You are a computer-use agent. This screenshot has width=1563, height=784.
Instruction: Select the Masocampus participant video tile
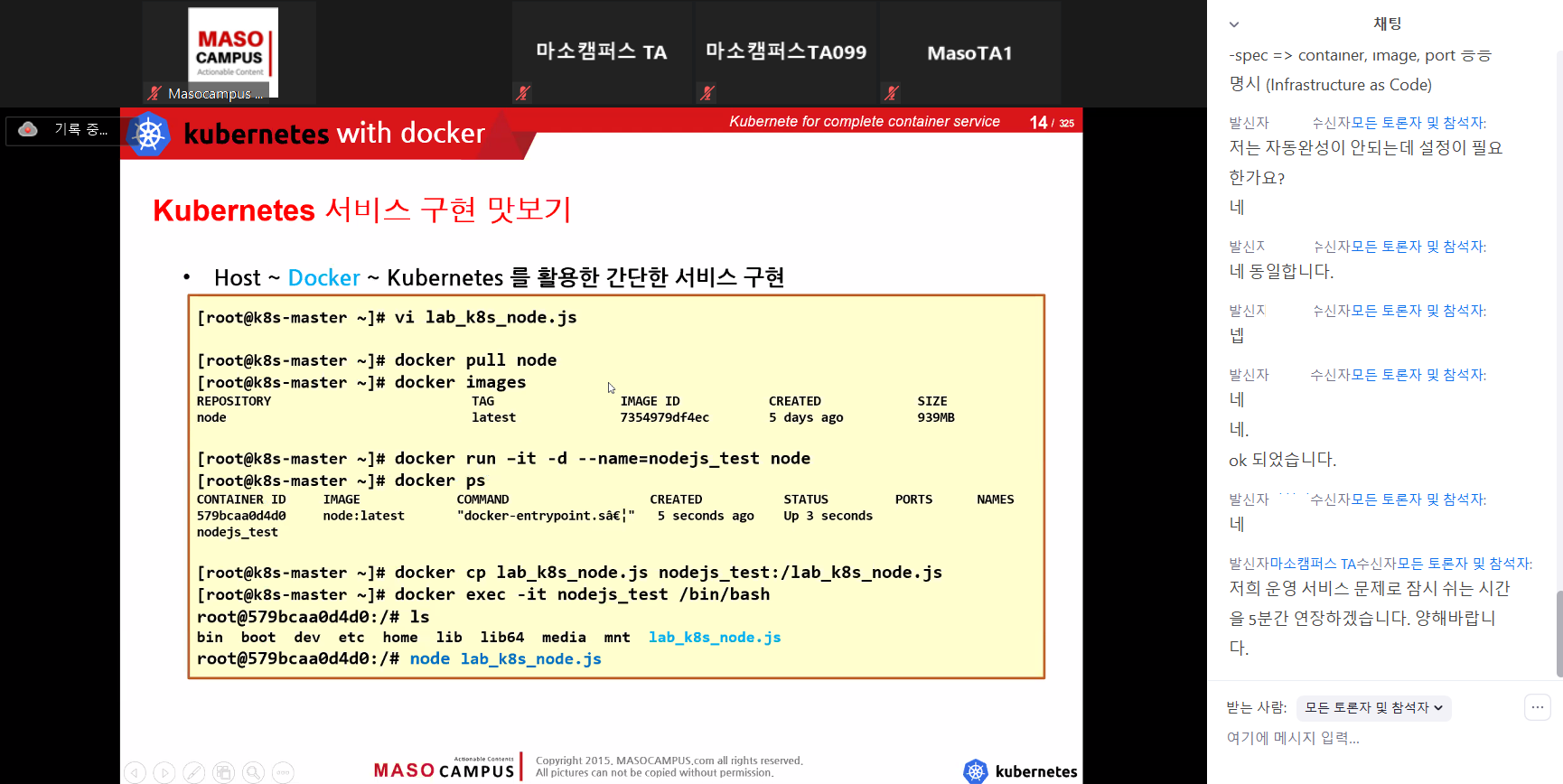coord(231,52)
